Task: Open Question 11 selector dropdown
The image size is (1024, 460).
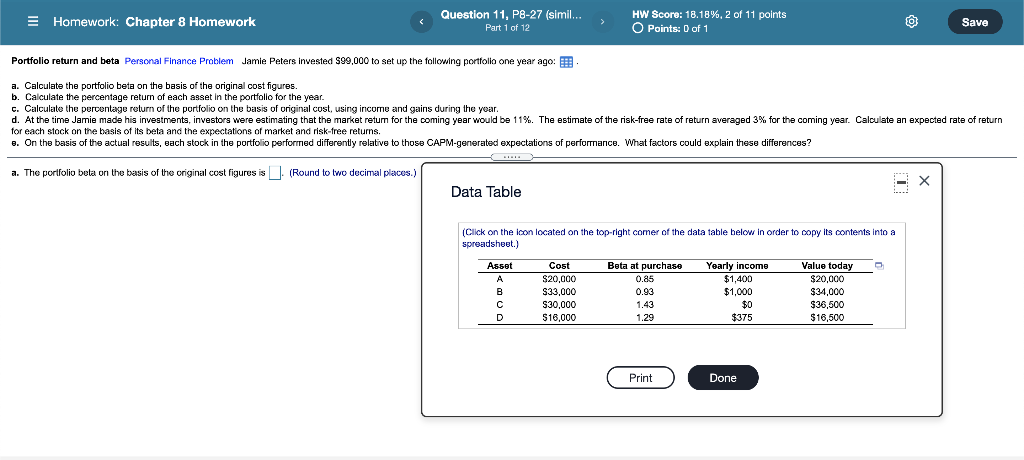Action: click(511, 15)
